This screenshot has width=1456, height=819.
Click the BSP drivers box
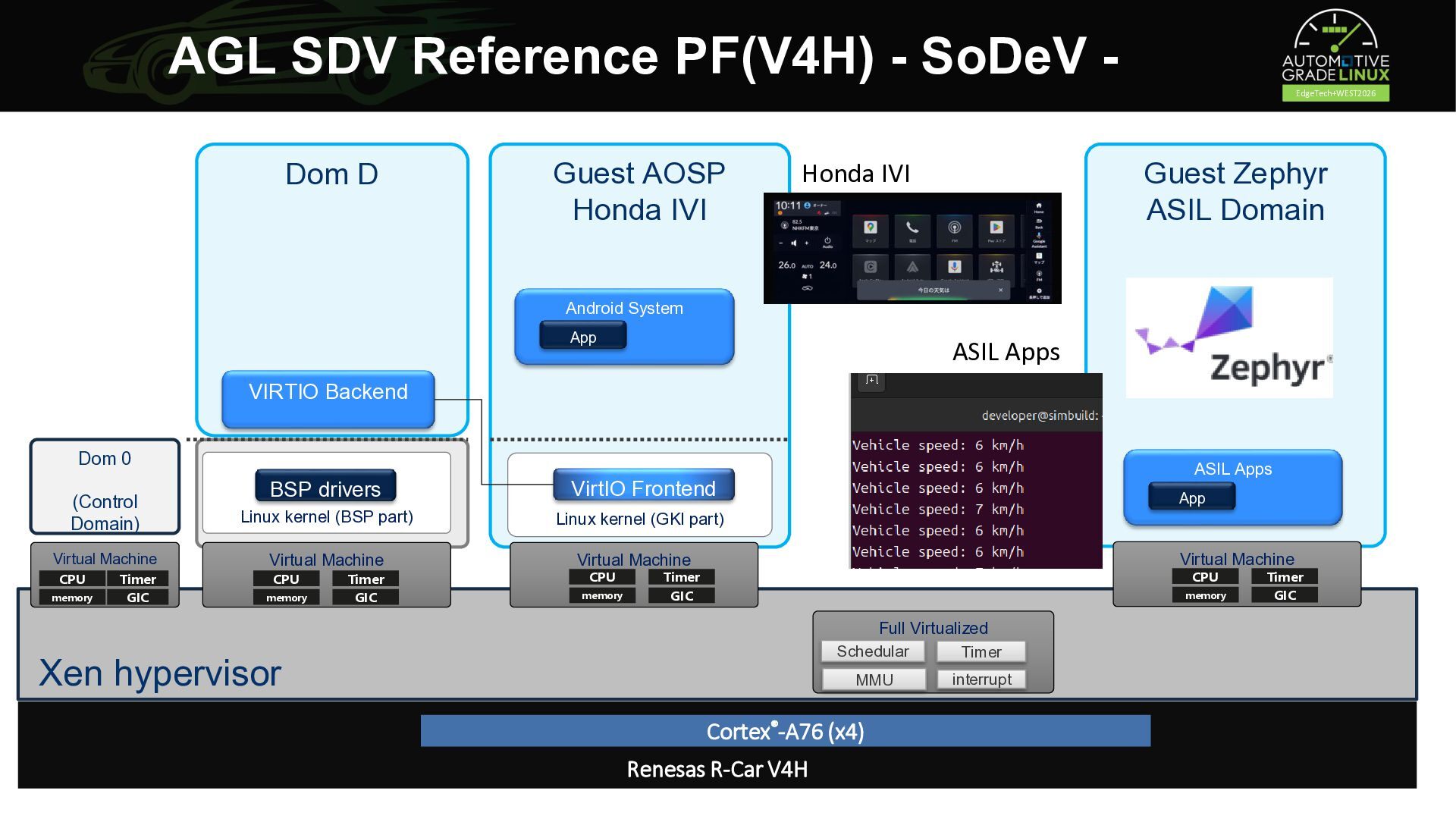(x=325, y=486)
